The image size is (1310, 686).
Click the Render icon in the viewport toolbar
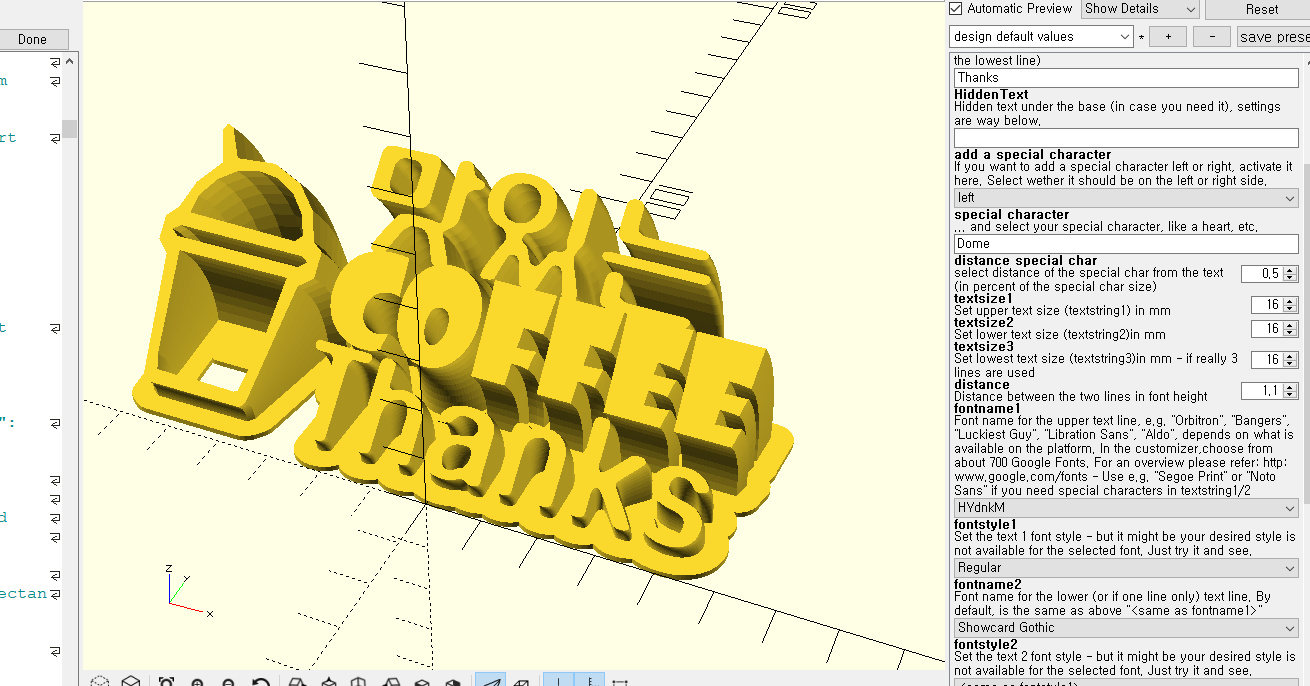[x=131, y=681]
